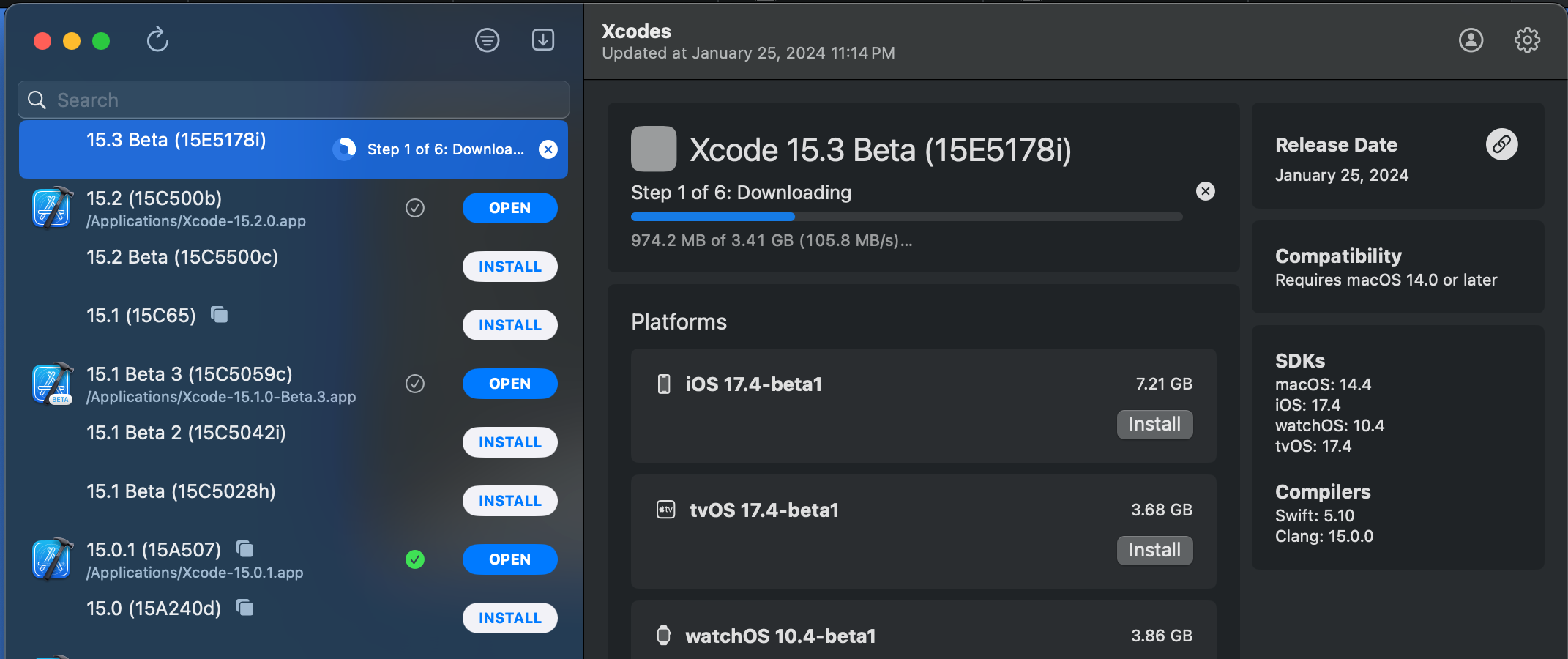Open Xcode 15.0.1 (15A507)

pos(510,559)
